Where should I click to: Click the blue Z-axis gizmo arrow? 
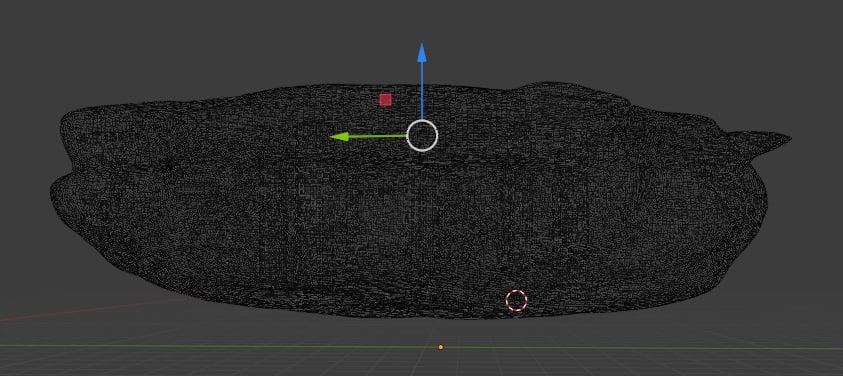(x=422, y=81)
